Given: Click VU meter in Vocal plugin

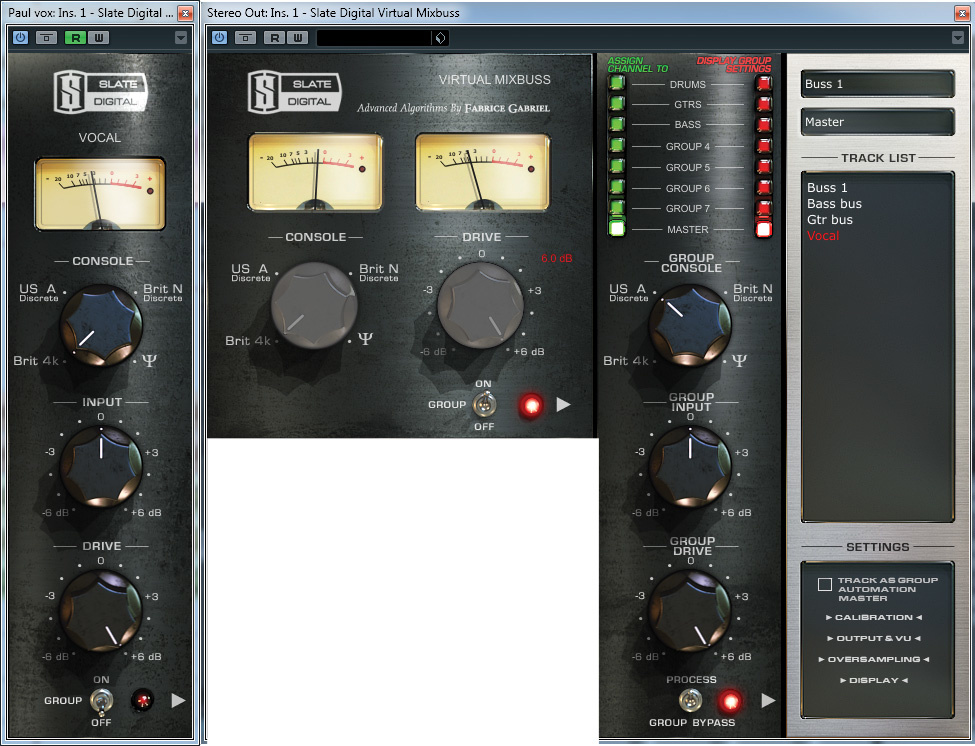Looking at the screenshot, I should tap(100, 194).
